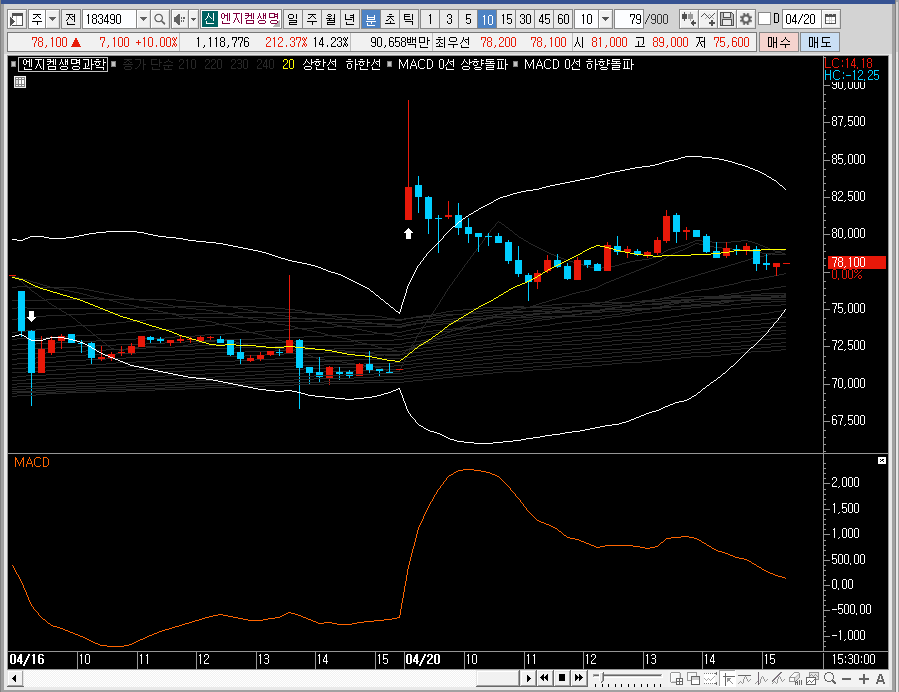The image size is (899, 692).
Task: Select the 초 second period tab
Action: 390,19
